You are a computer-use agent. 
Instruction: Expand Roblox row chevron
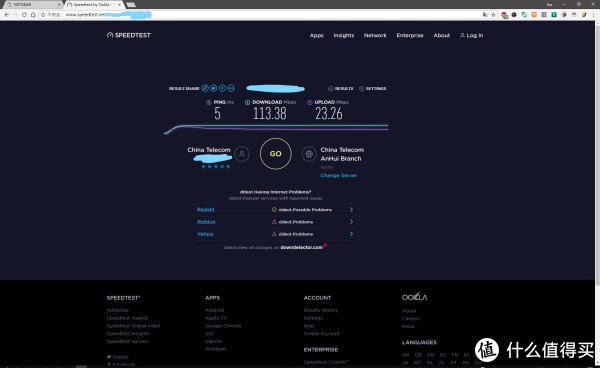351,222
